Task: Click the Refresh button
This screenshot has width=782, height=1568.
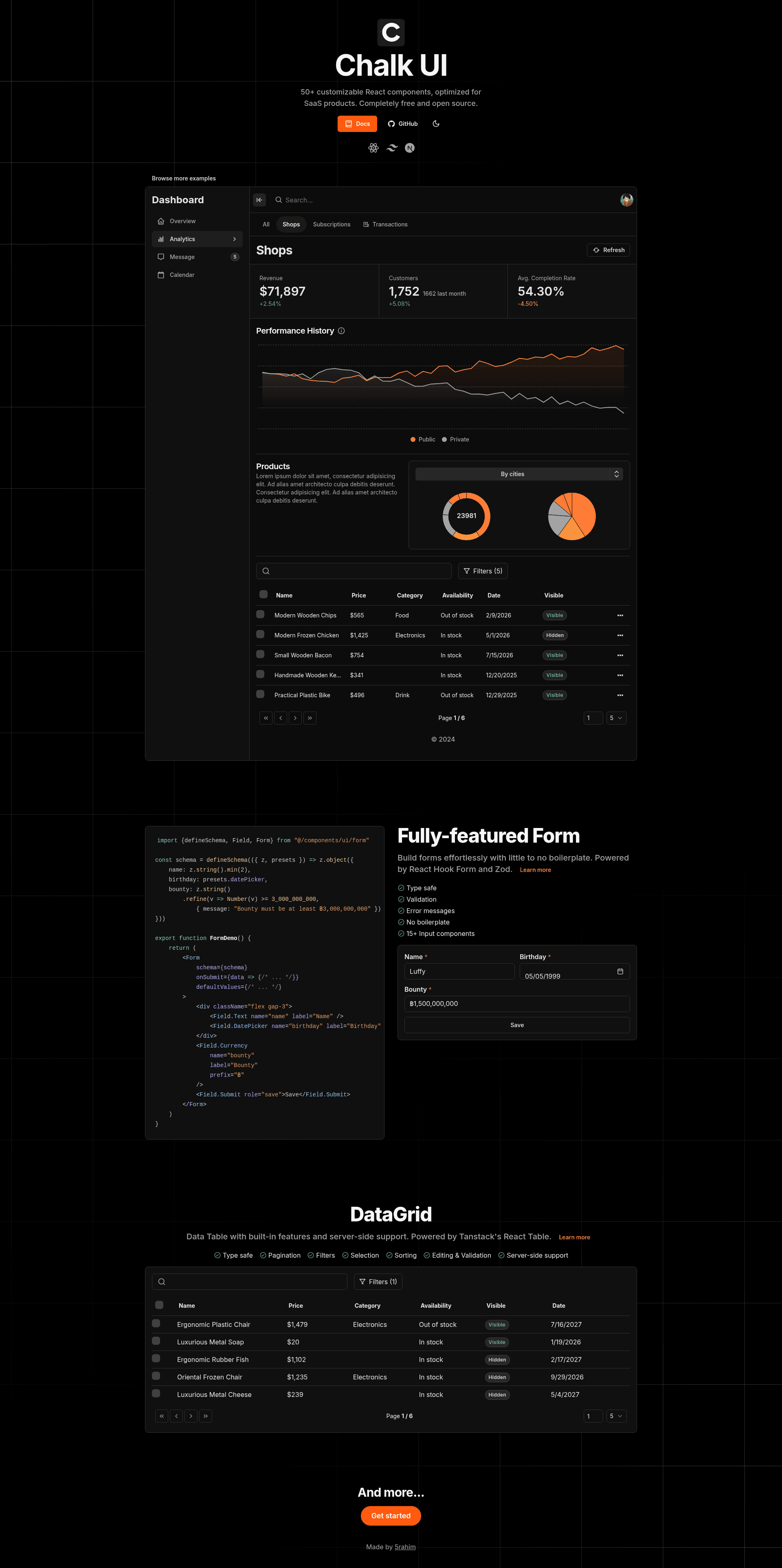Action: [608, 250]
